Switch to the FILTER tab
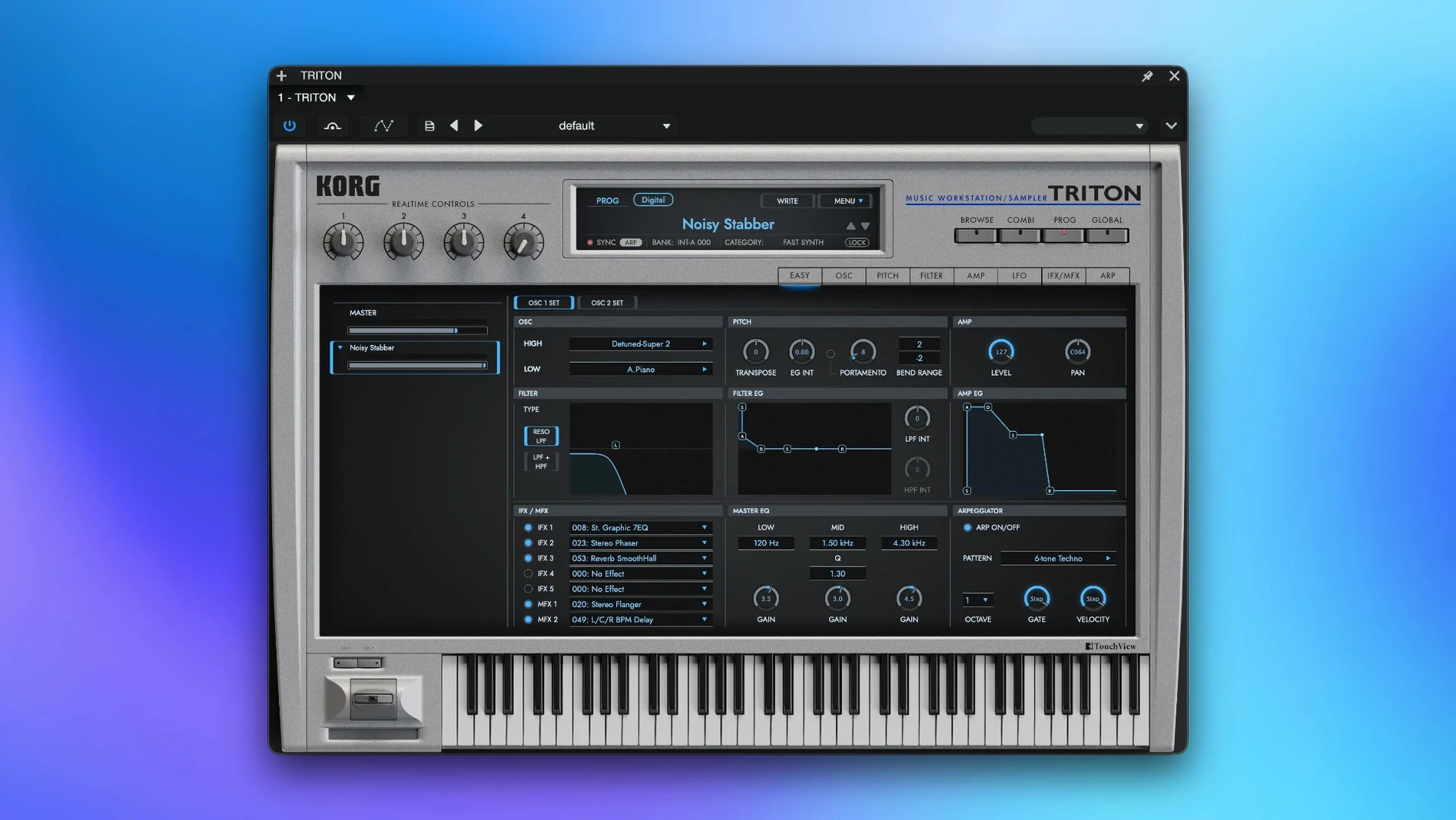Viewport: 1456px width, 820px height. tap(931, 276)
